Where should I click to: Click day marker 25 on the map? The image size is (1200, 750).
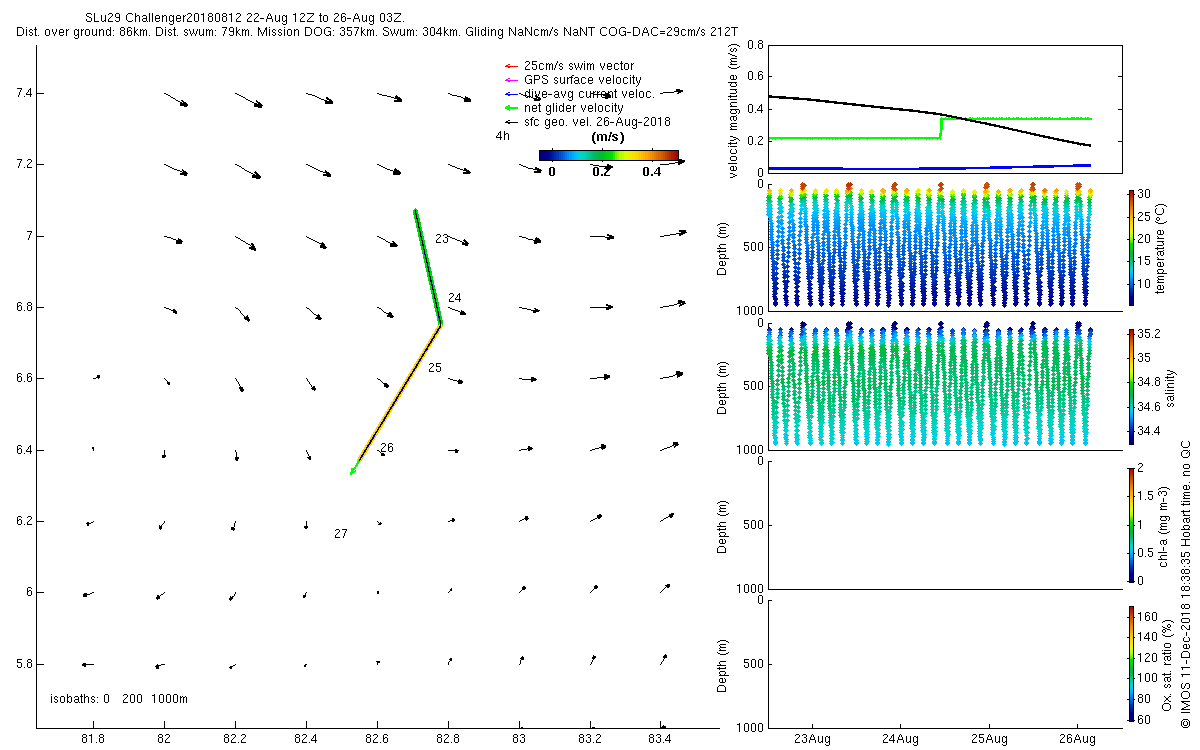(435, 368)
